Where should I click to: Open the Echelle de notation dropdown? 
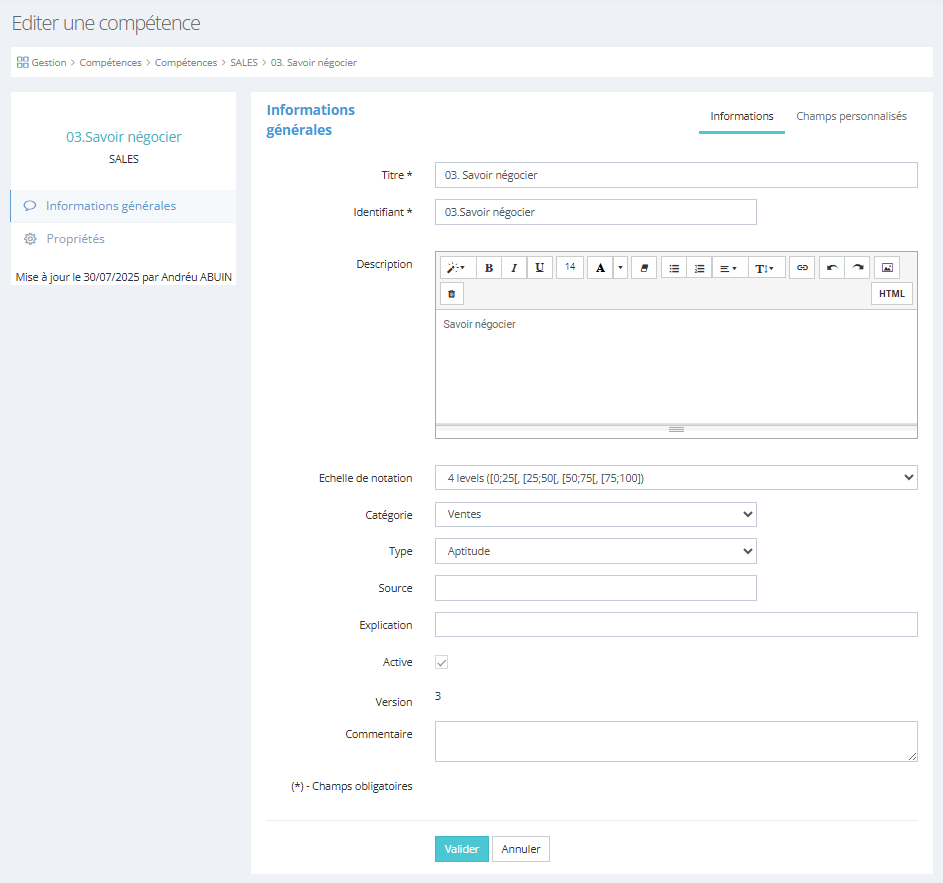(x=676, y=478)
